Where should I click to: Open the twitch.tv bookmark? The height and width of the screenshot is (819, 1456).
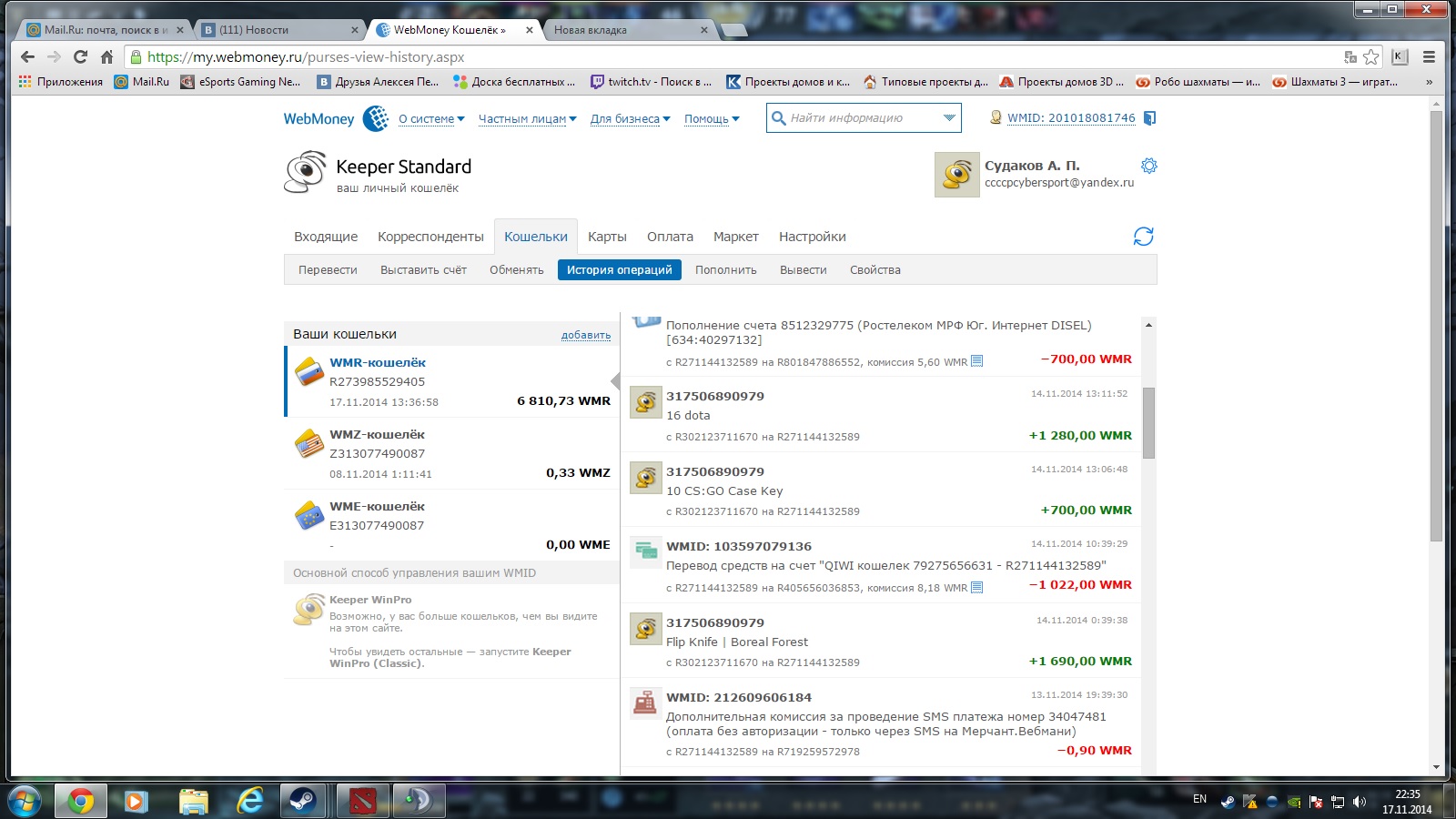(651, 82)
